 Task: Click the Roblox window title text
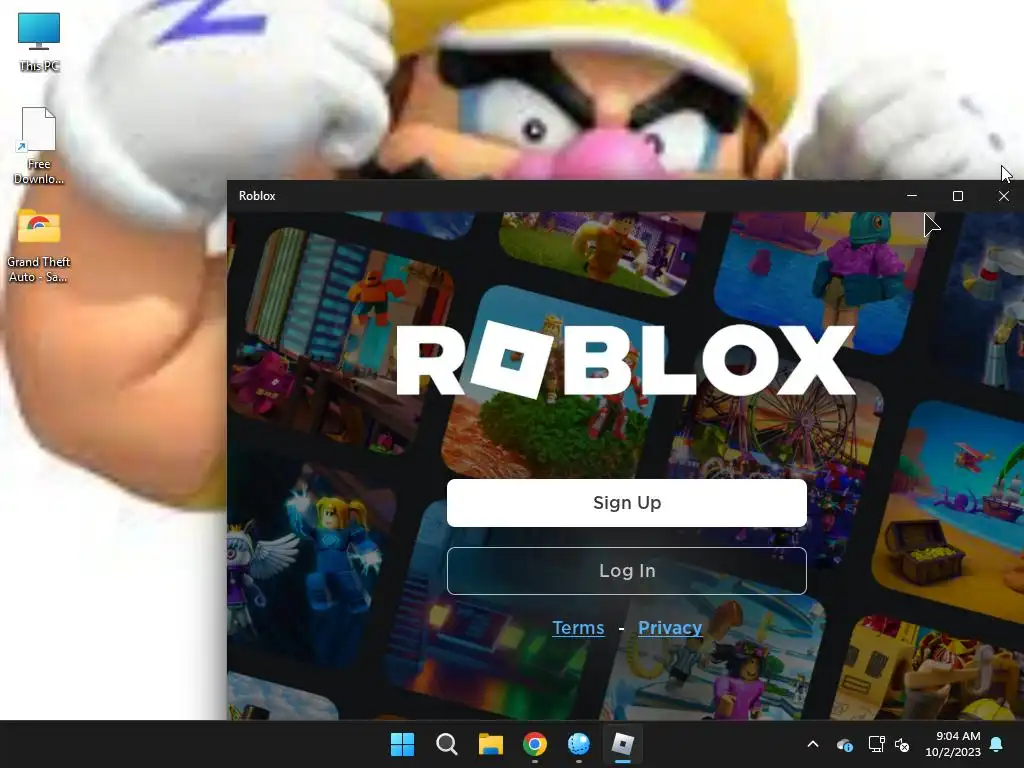(257, 196)
